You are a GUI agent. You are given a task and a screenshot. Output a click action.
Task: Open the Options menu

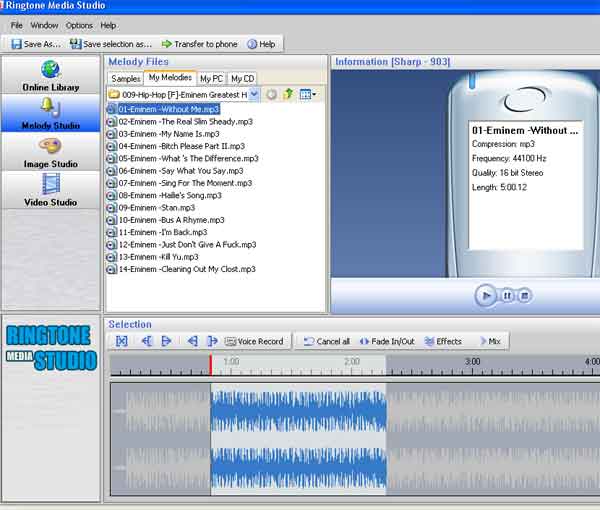coord(79,25)
